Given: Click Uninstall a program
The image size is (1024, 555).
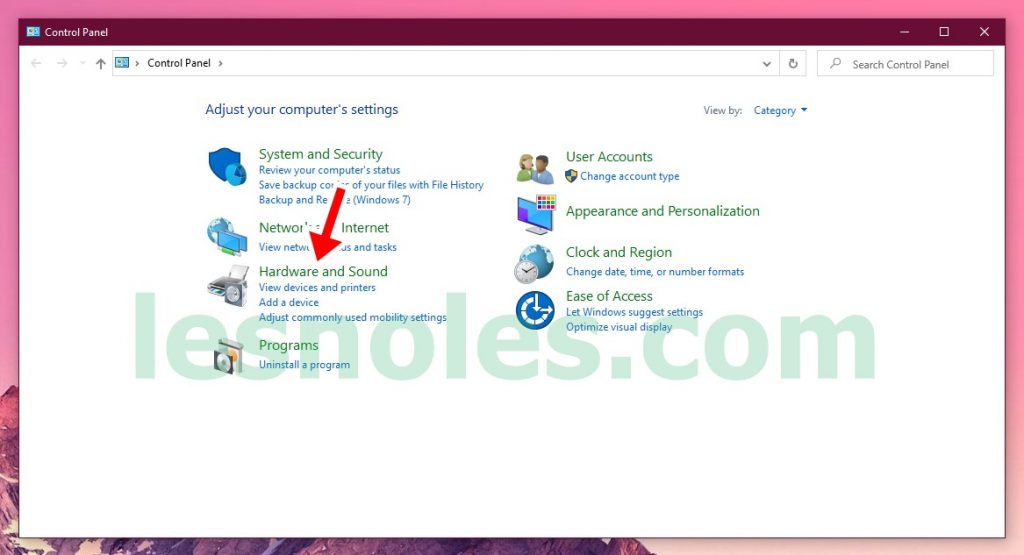Looking at the screenshot, I should tap(304, 364).
